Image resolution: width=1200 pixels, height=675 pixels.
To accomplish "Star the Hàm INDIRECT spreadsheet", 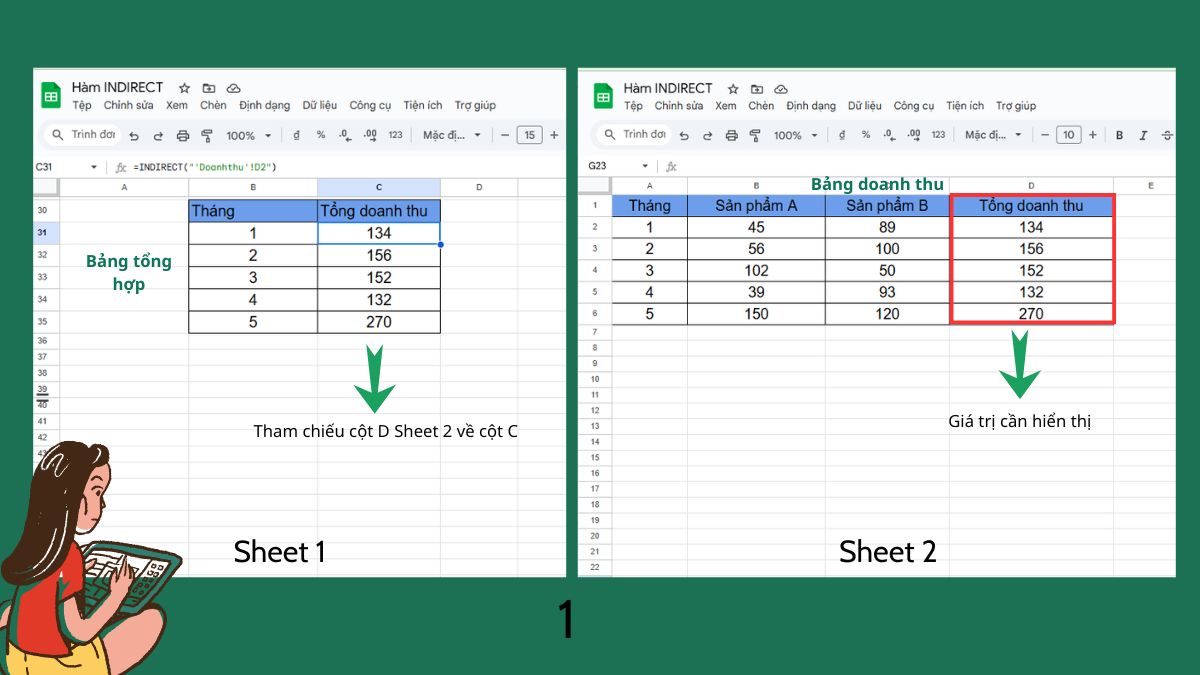I will click(x=183, y=88).
